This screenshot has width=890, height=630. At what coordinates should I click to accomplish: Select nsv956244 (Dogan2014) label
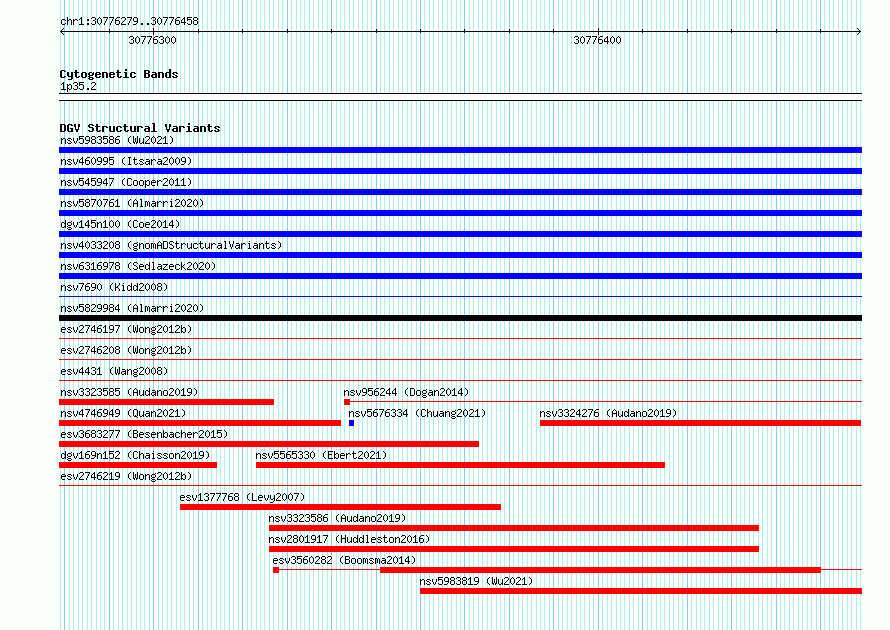[406, 392]
